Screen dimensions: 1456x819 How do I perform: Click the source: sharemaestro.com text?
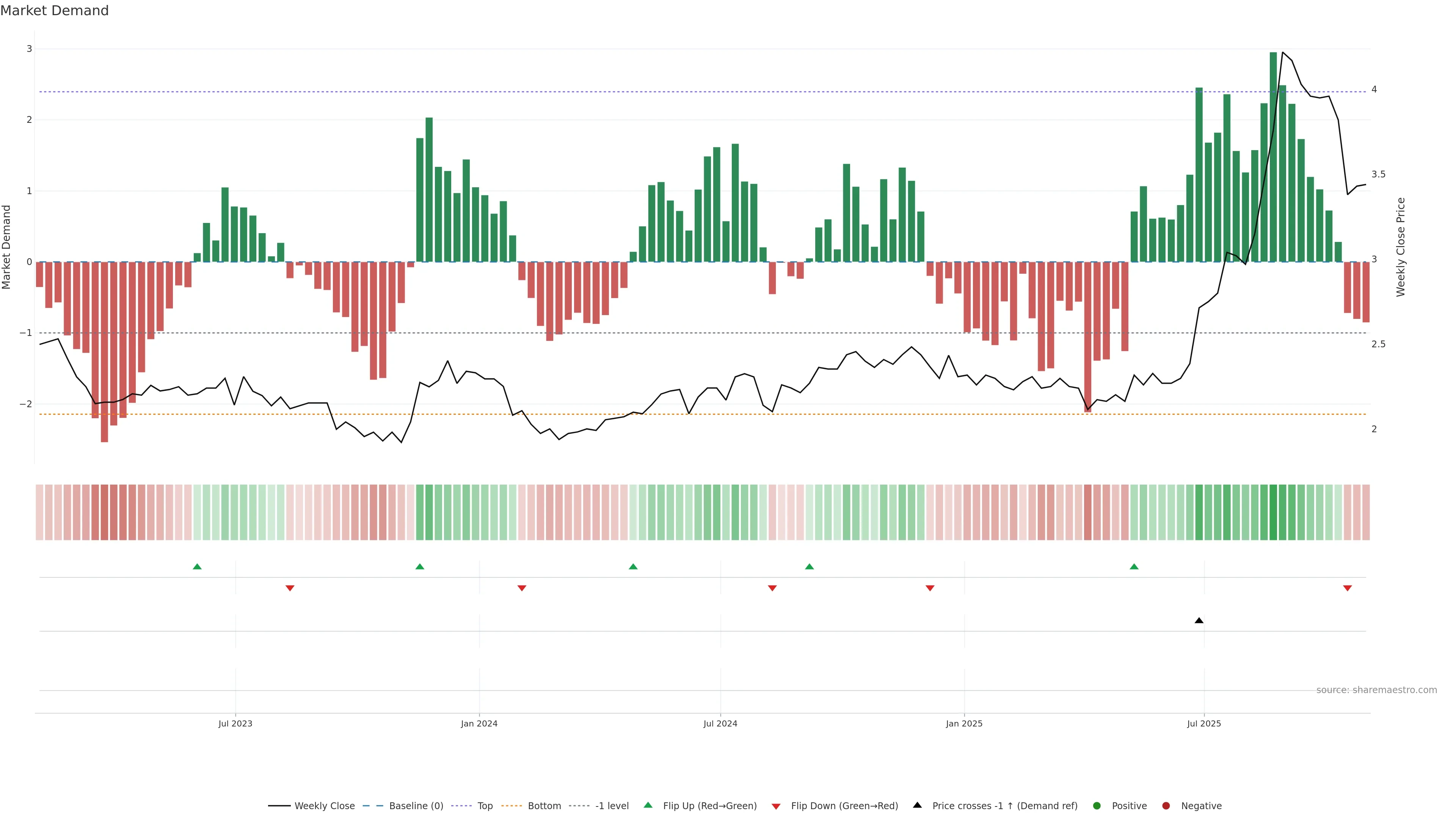pos(1376,690)
